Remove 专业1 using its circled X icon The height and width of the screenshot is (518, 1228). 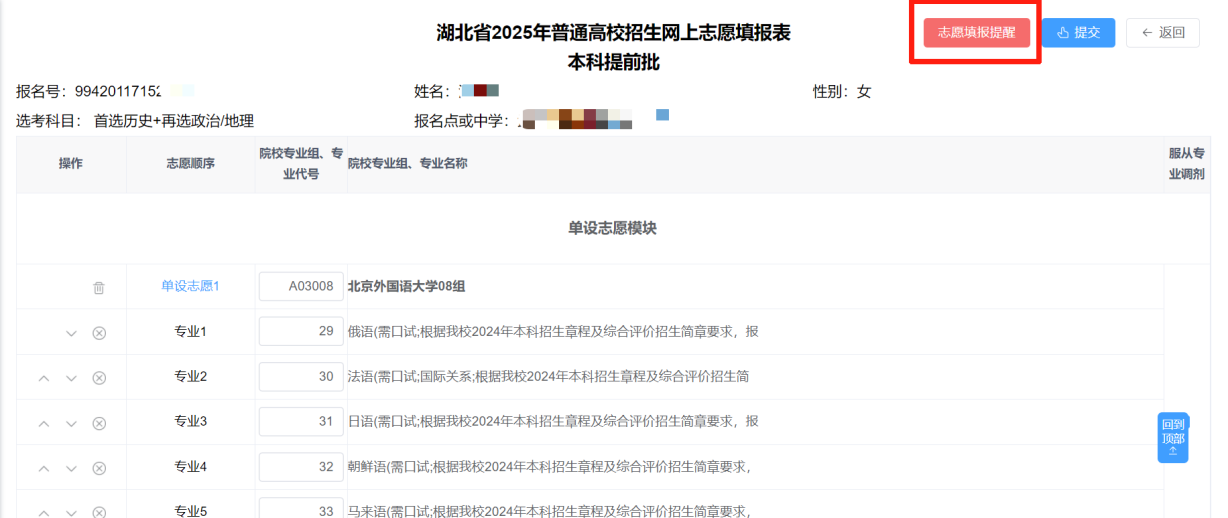tap(99, 333)
